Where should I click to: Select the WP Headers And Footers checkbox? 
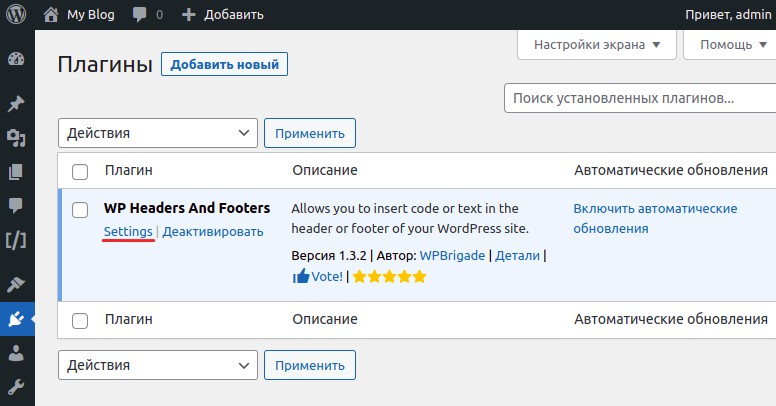[x=80, y=209]
